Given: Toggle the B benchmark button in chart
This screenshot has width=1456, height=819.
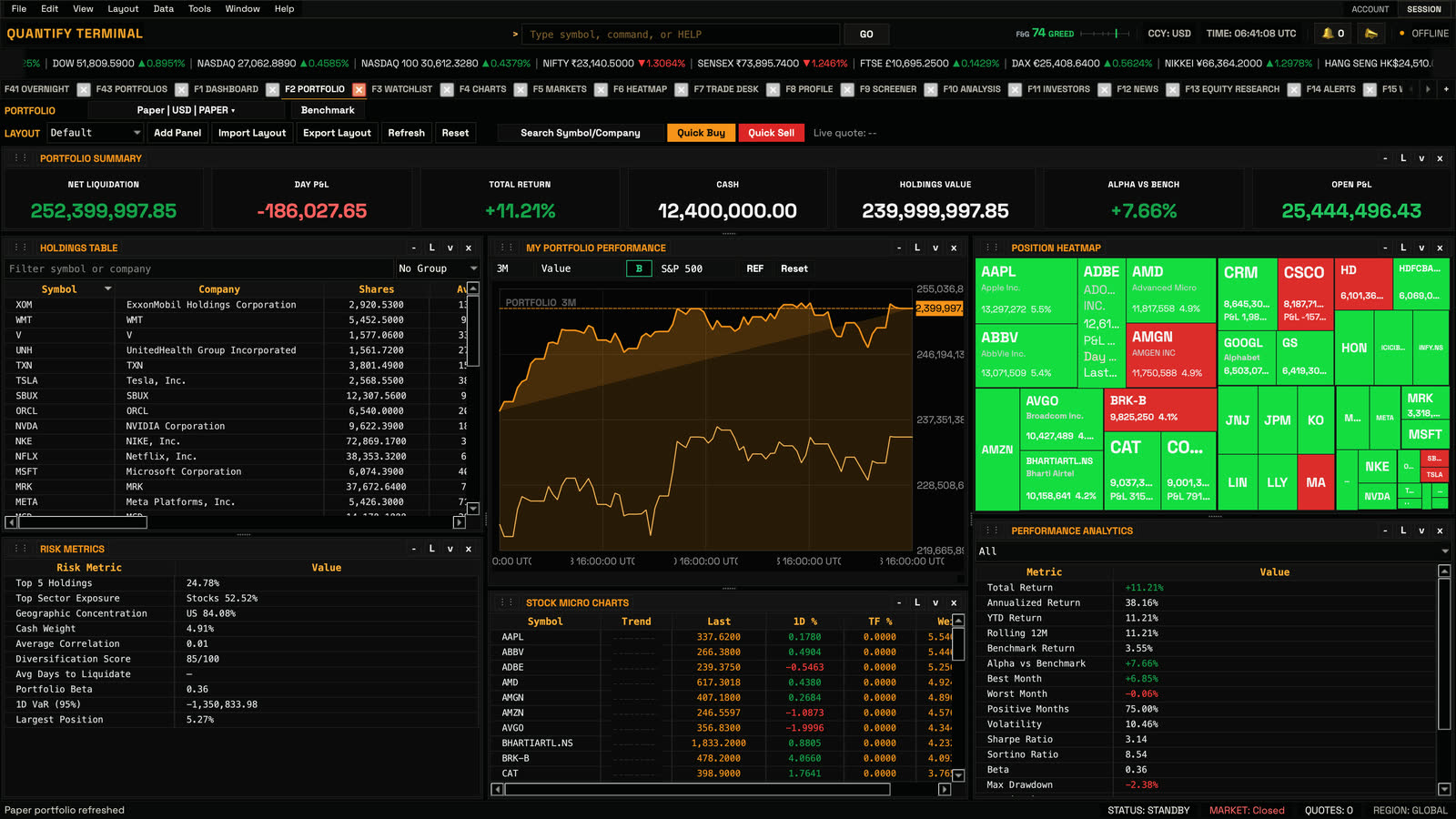Looking at the screenshot, I should click(x=639, y=268).
